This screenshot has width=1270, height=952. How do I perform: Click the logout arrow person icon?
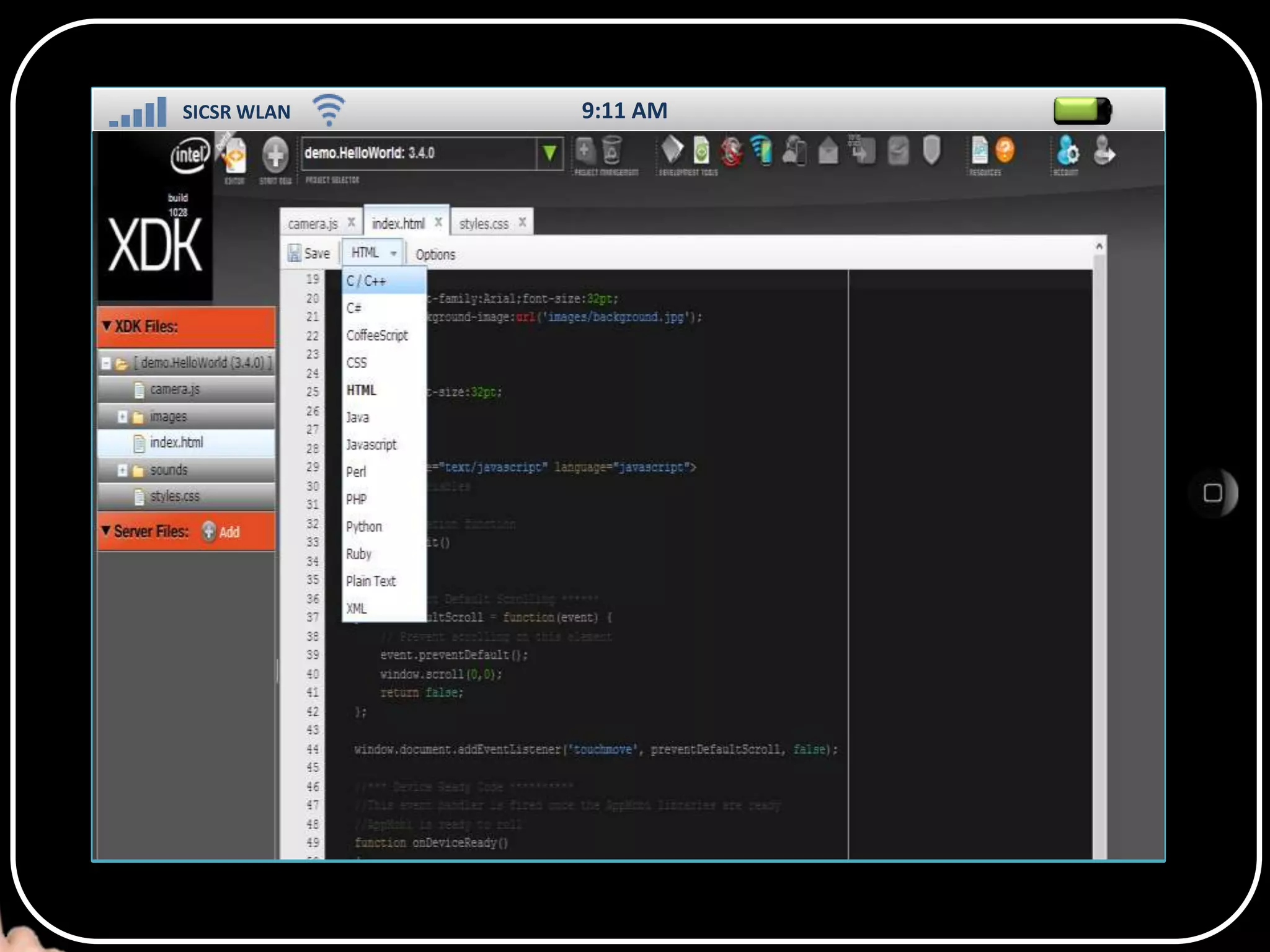point(1104,151)
